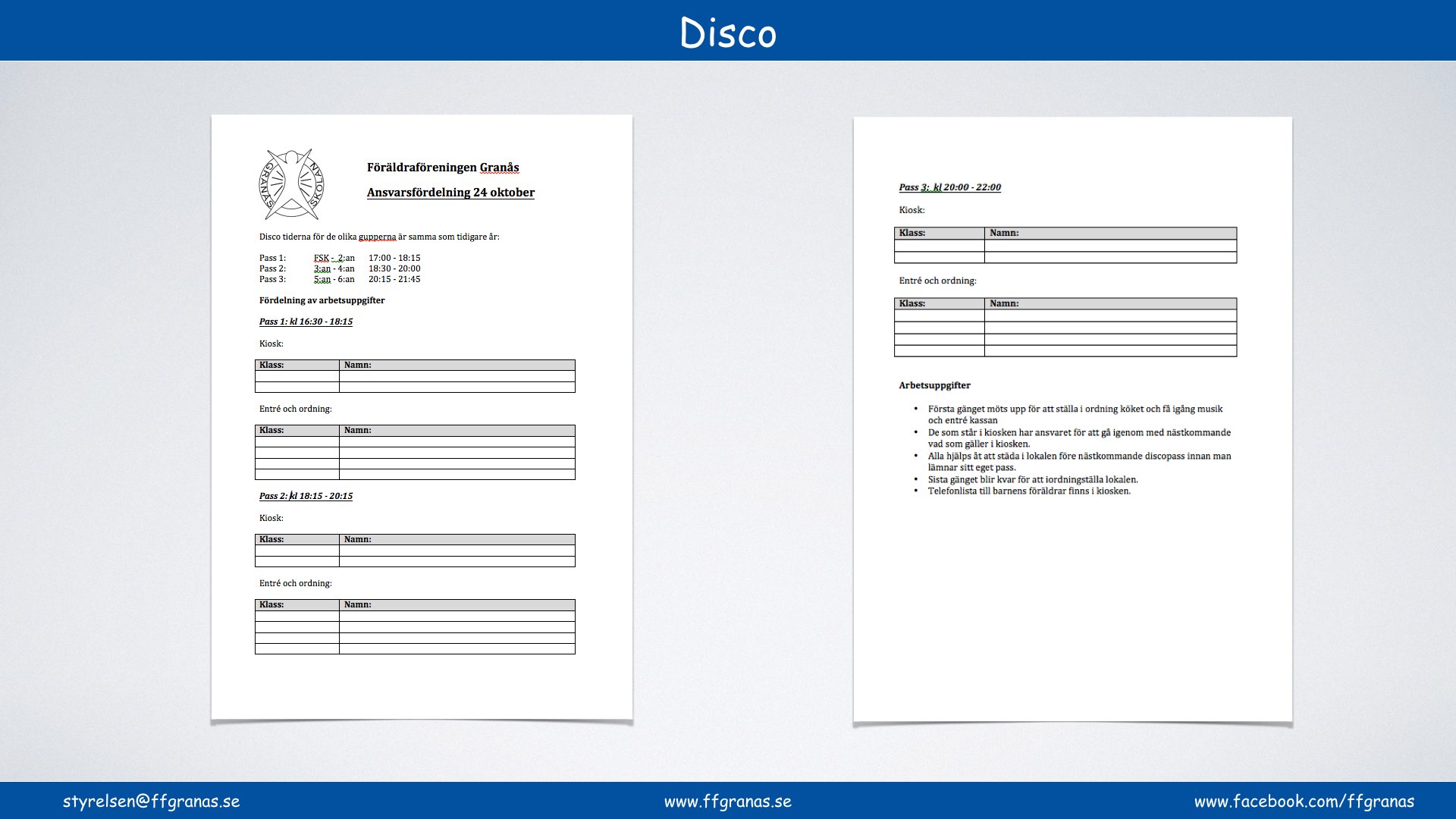This screenshot has height=819, width=1456.
Task: Click the heading Pass 1: kl 16:30 - 18:15
Action: point(306,322)
